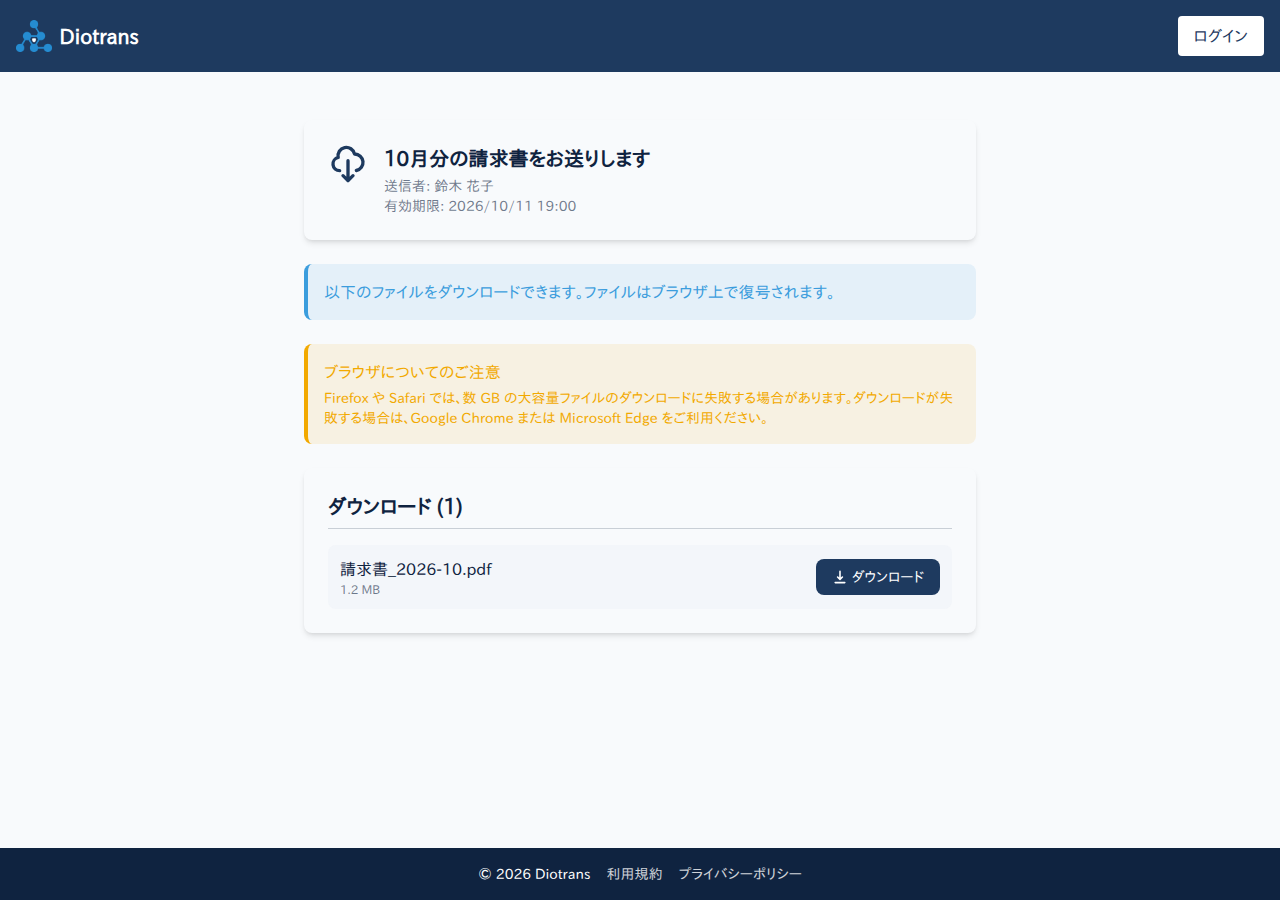Screen dimensions: 1280x900
Task: Click the Firefox and Safari warning paragraph
Action: (x=638, y=408)
